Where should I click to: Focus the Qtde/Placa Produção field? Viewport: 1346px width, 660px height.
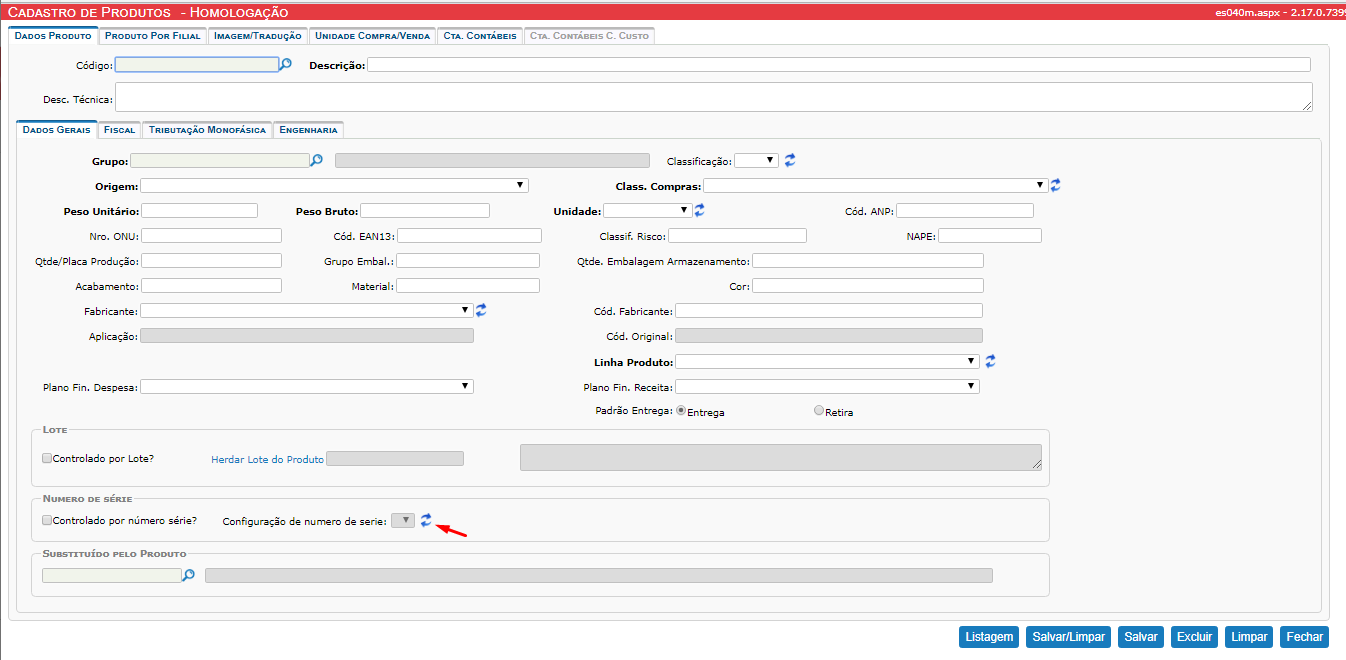pos(211,260)
